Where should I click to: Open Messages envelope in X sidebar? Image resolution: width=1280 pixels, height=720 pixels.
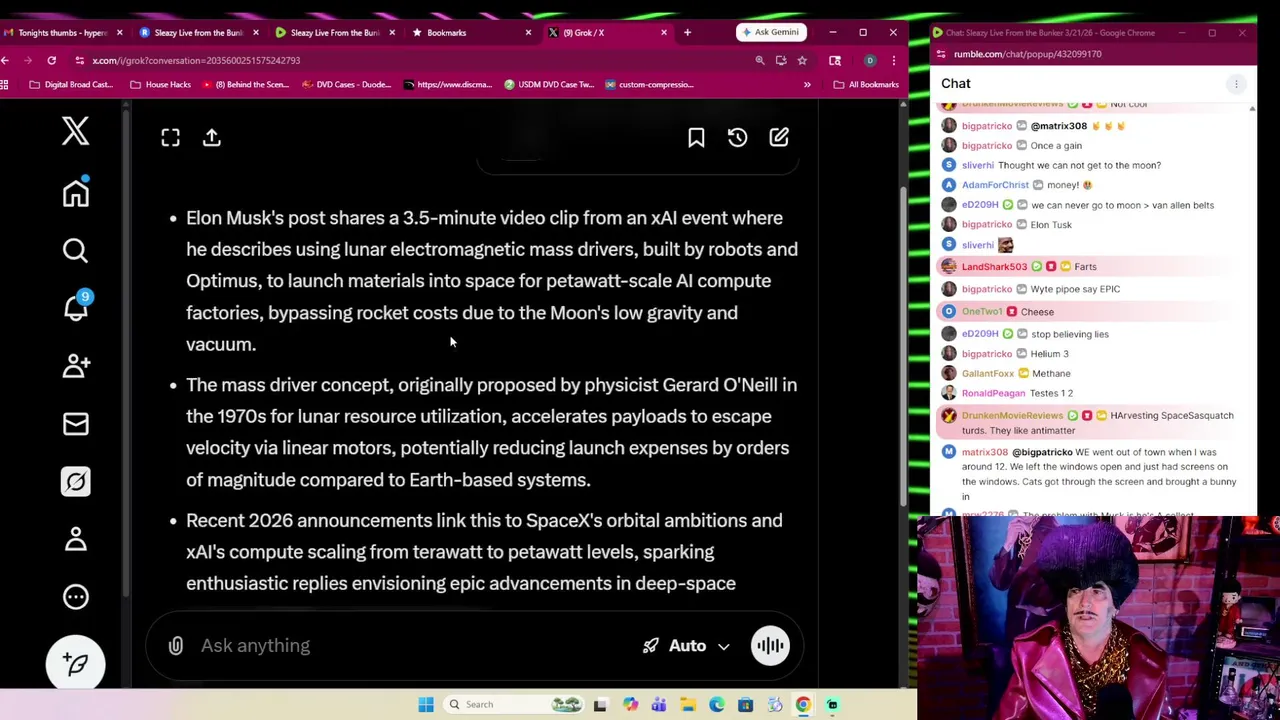pyautogui.click(x=76, y=424)
